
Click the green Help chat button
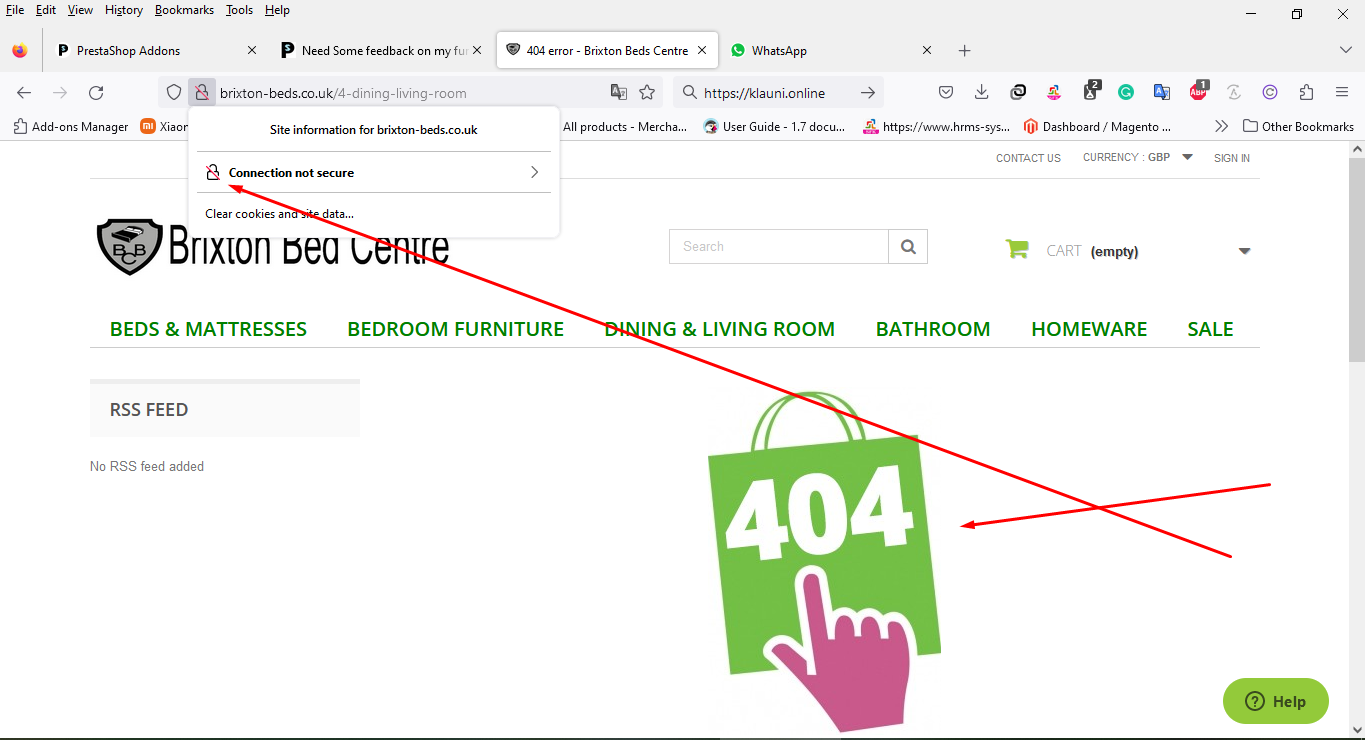coord(1276,701)
